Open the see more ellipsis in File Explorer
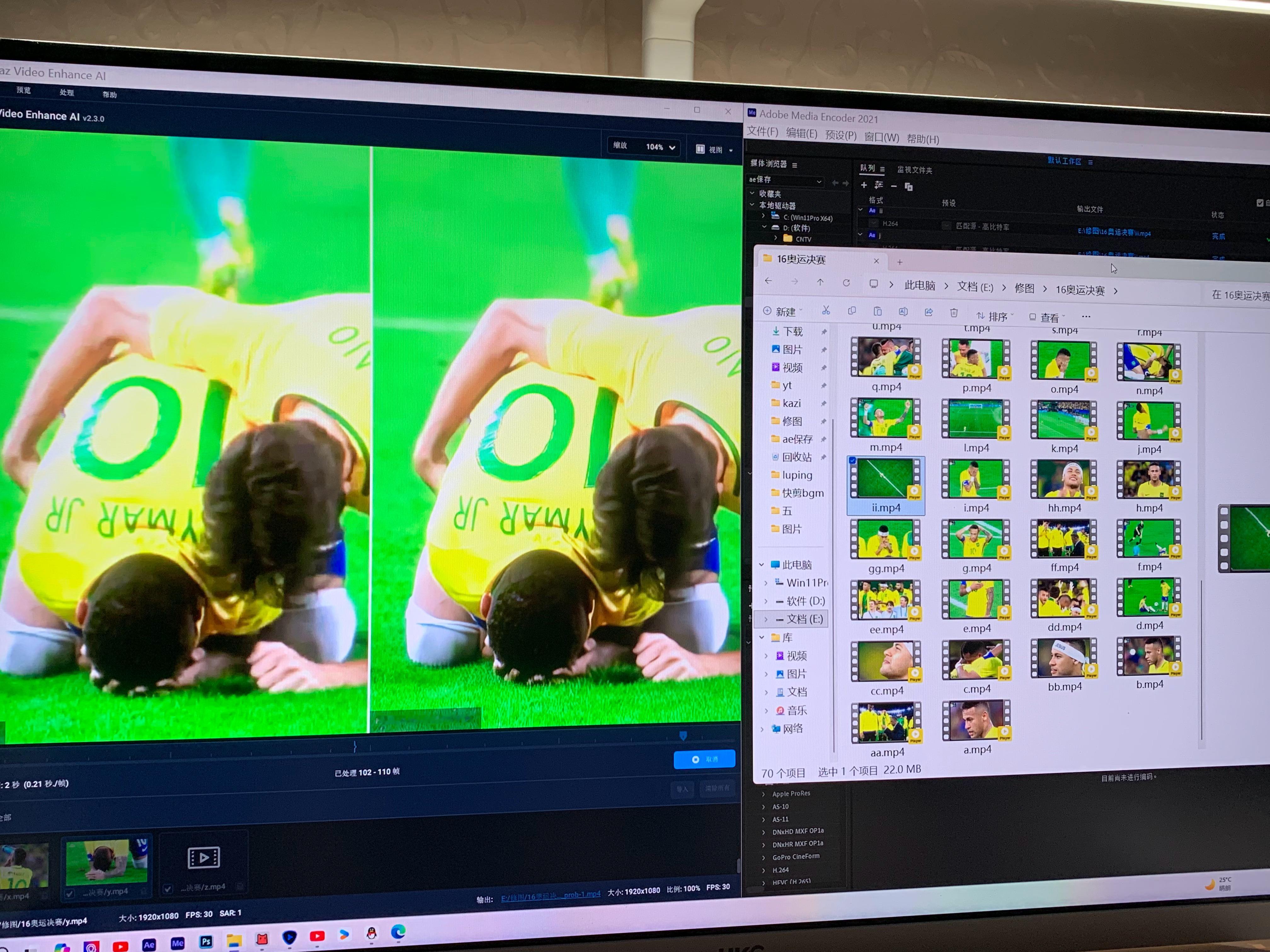 coord(1086,316)
